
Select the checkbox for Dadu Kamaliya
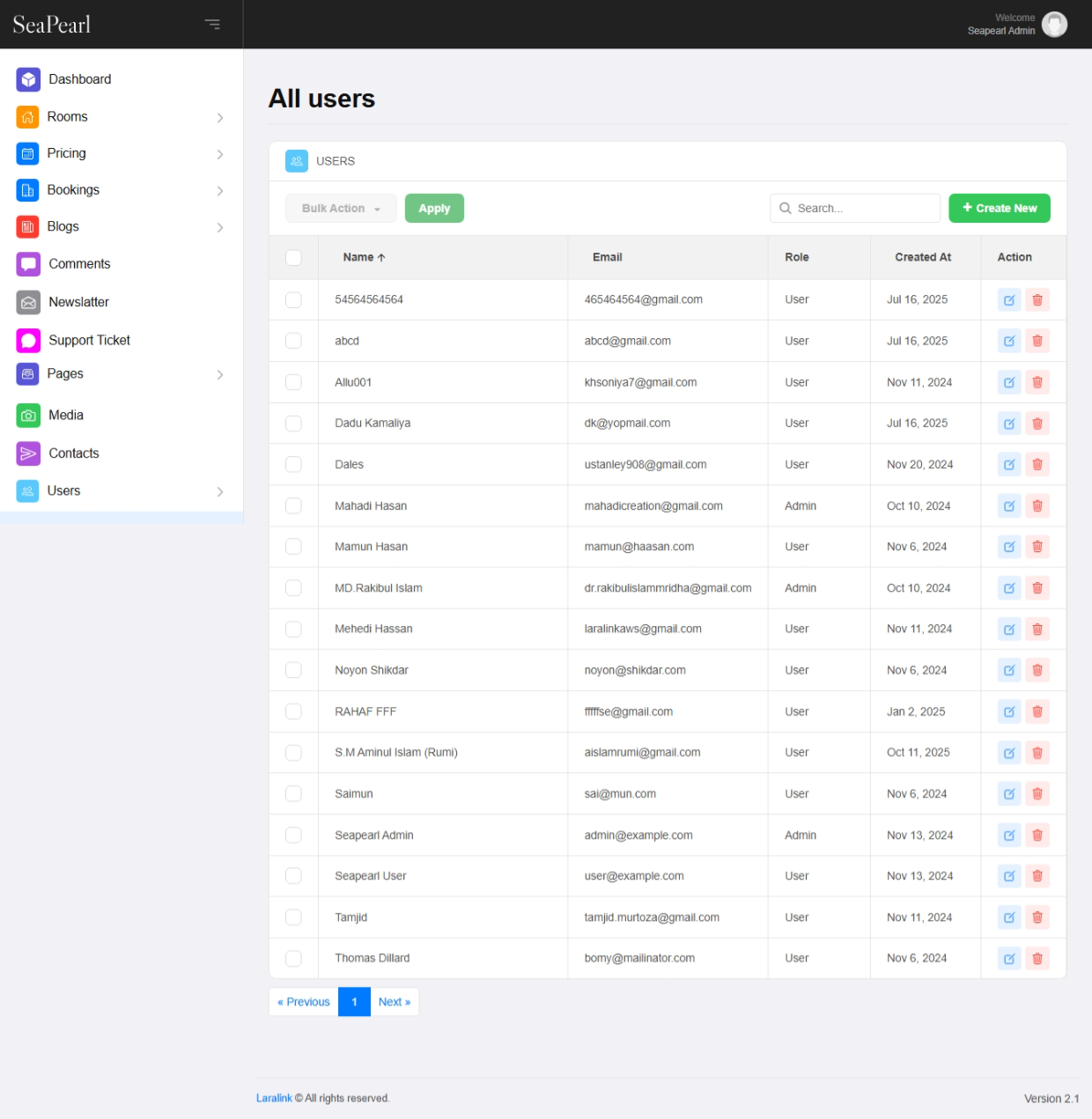[293, 423]
